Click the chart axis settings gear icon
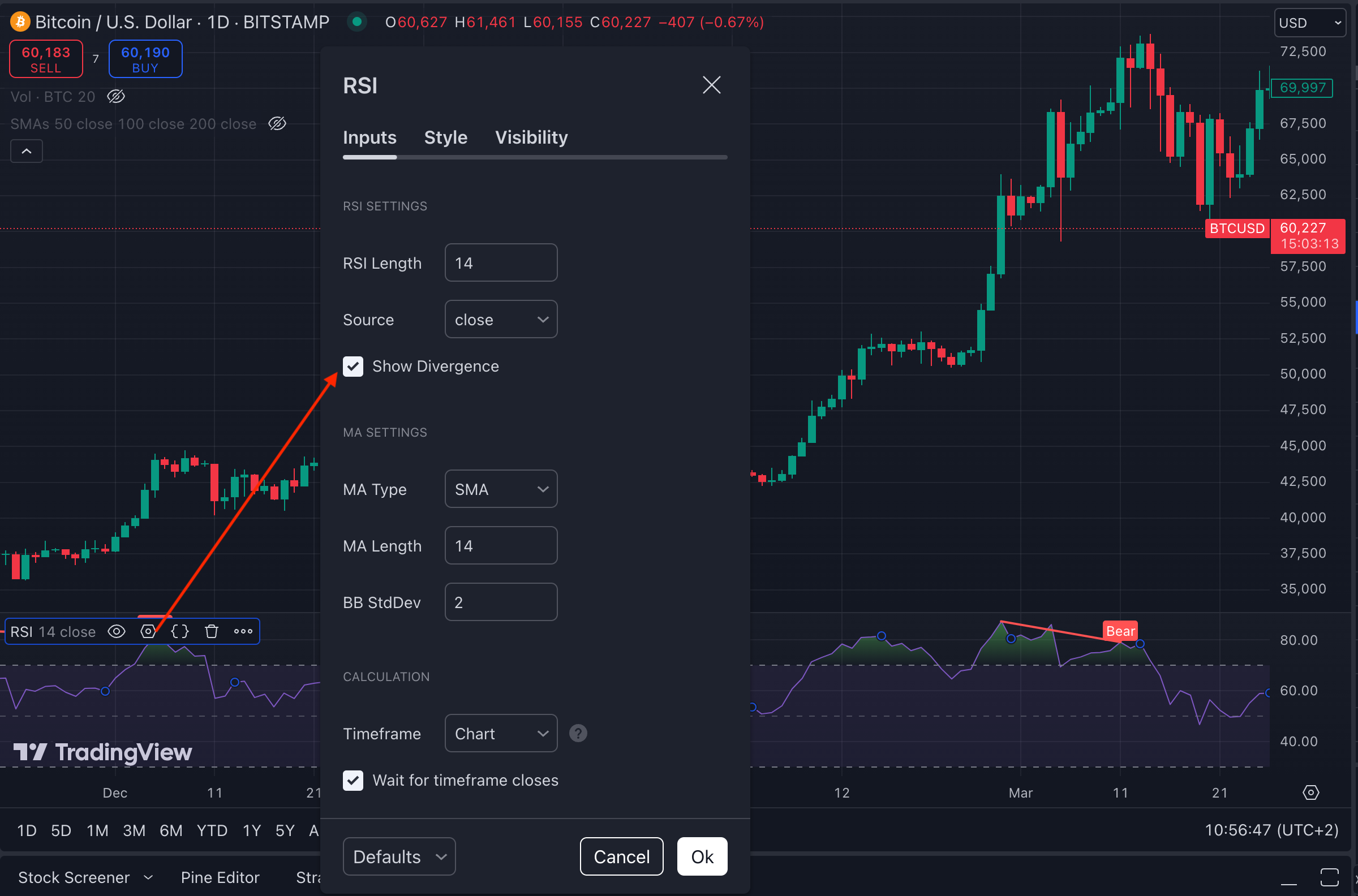1358x896 pixels. [1310, 792]
